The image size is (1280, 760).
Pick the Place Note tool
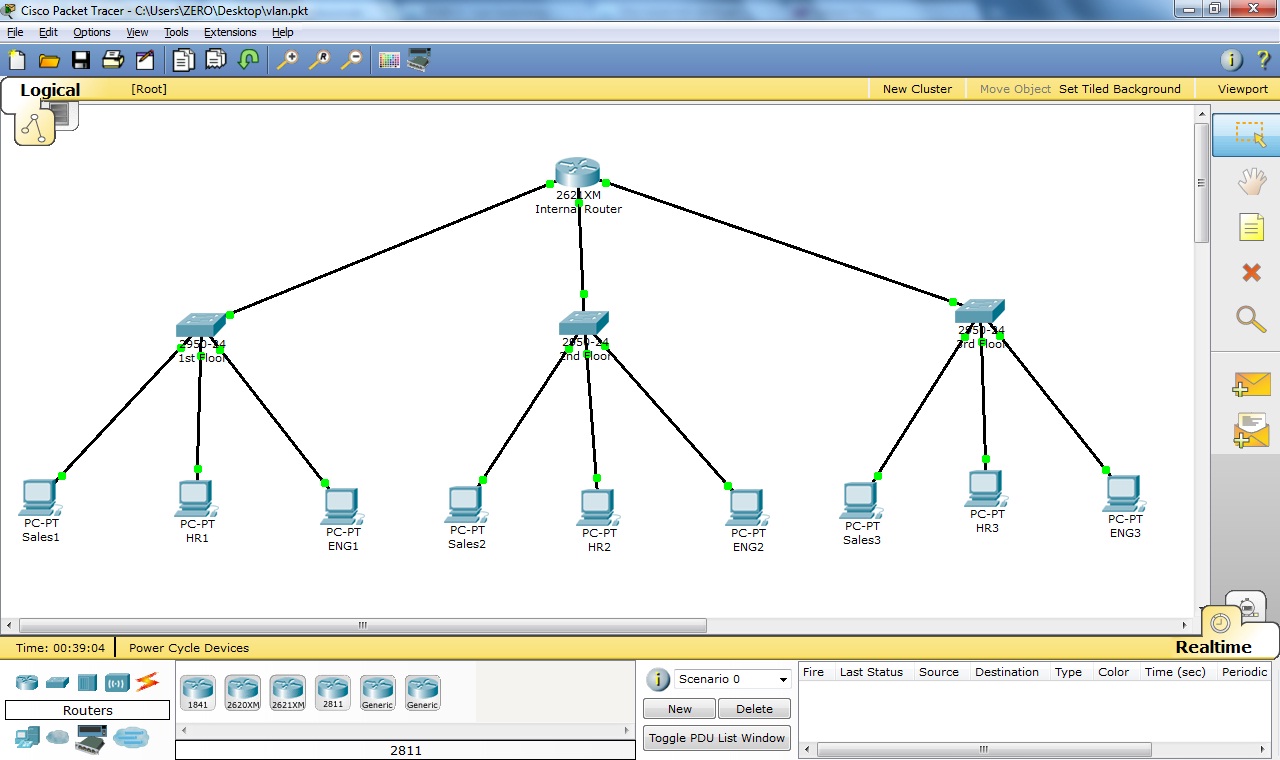pos(1251,227)
